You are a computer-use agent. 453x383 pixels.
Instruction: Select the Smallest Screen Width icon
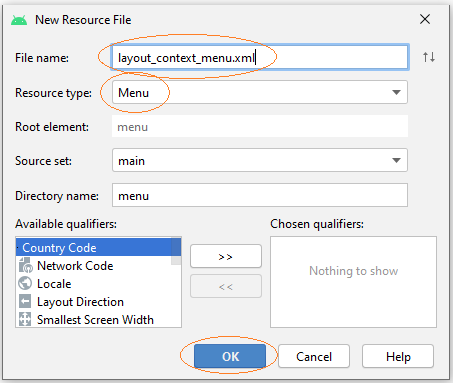[25, 319]
